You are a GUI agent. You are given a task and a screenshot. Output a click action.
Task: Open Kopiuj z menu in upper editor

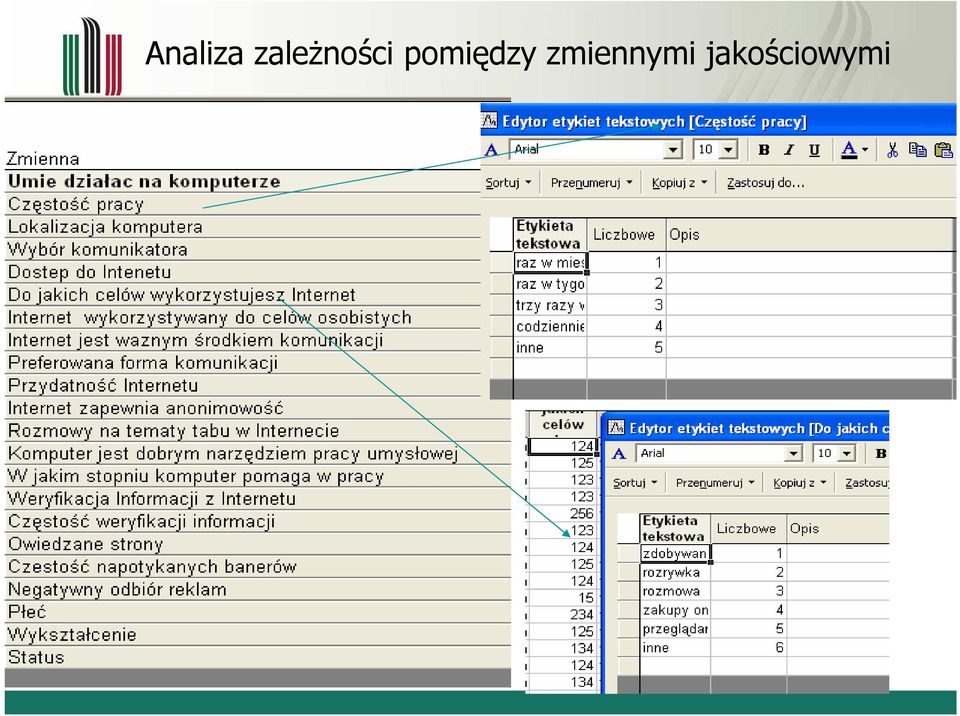click(679, 183)
